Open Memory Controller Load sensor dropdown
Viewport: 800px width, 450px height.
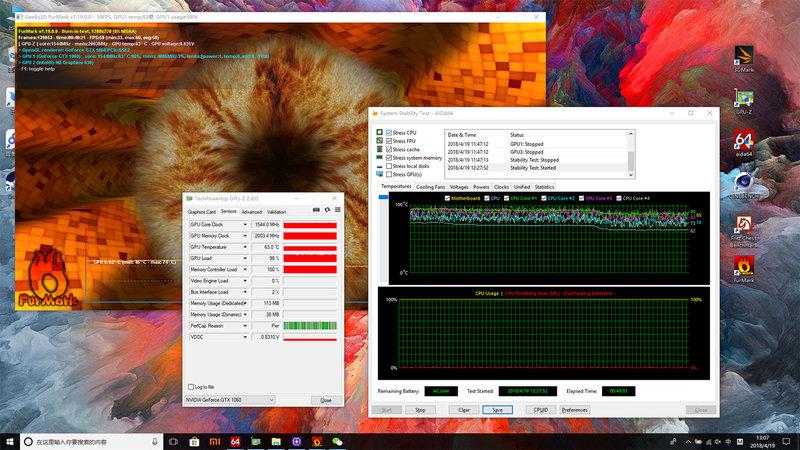point(245,269)
